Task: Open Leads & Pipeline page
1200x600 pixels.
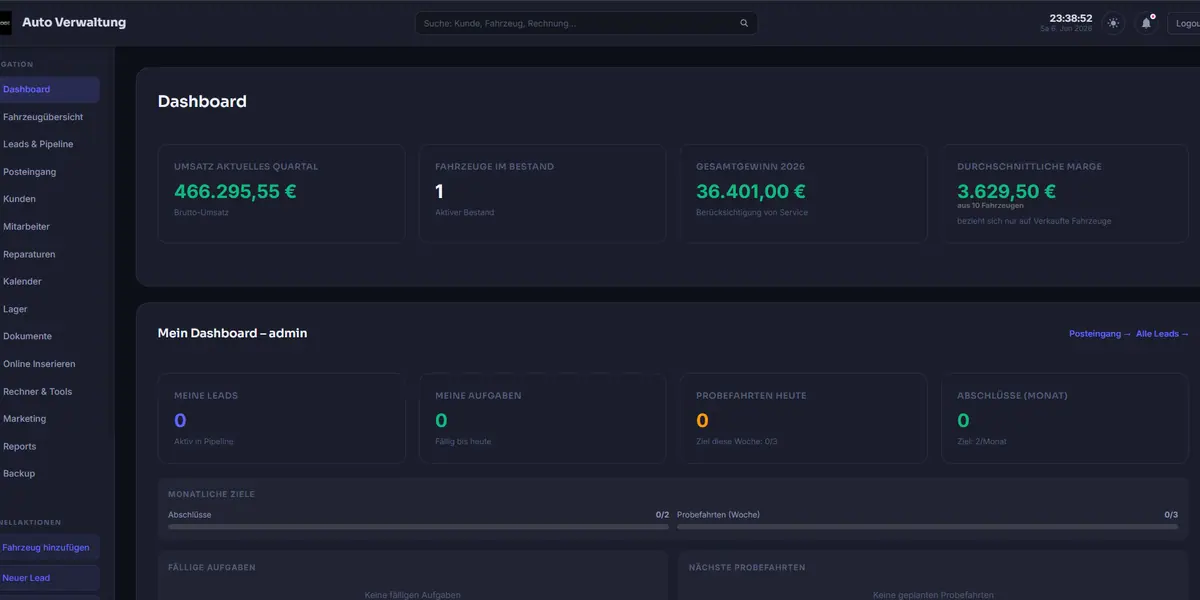Action: point(48,144)
